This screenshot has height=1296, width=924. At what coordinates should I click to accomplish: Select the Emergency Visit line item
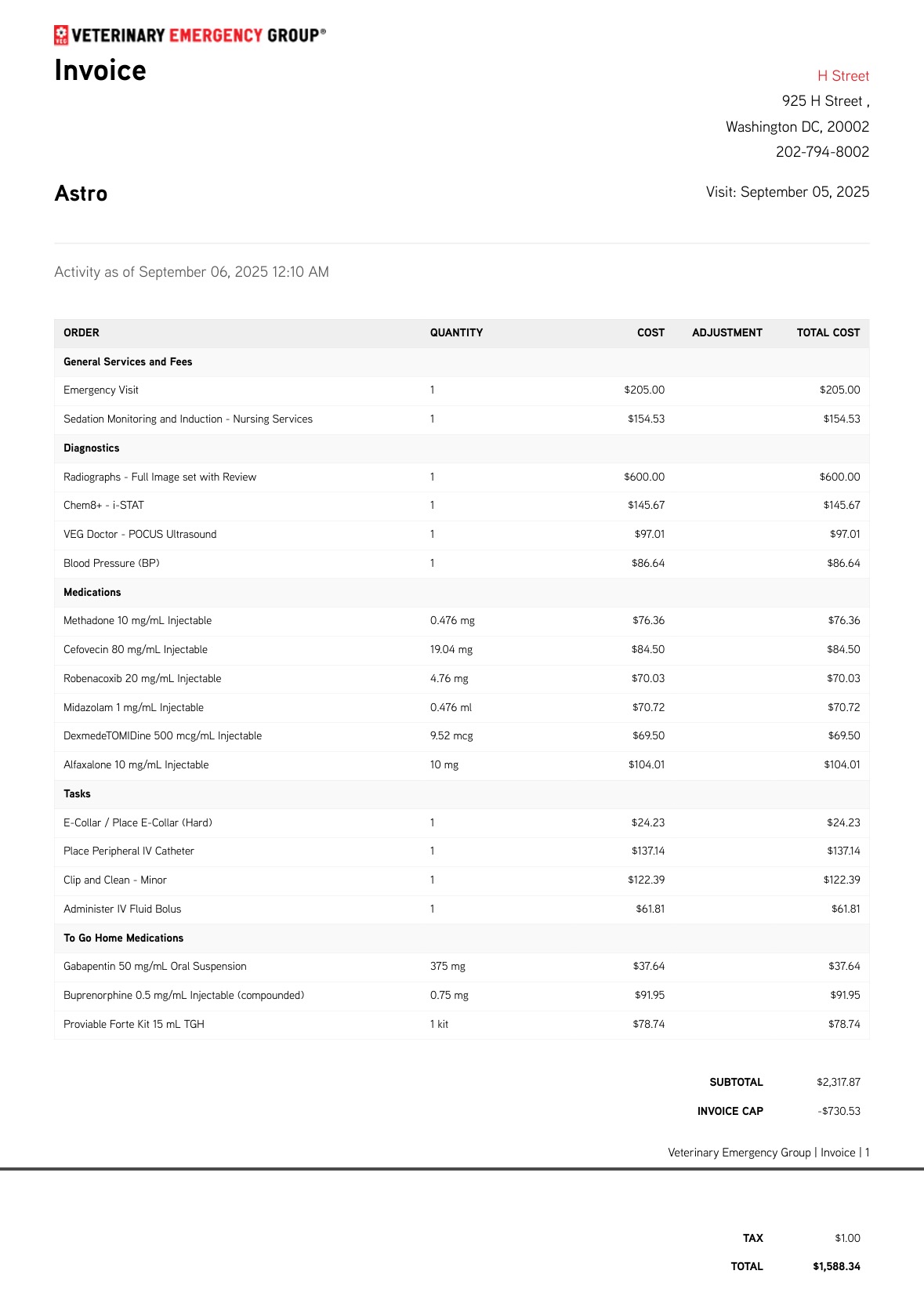[x=101, y=390]
